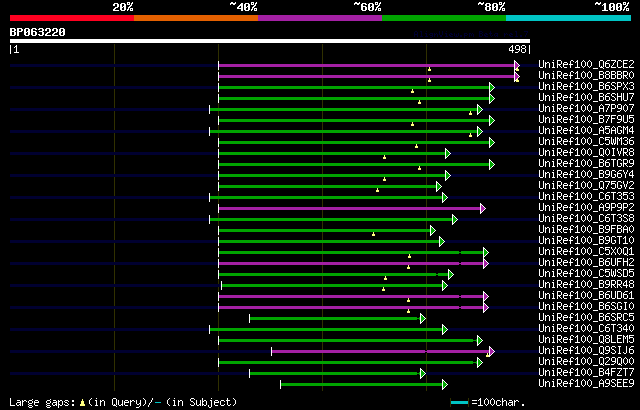This screenshot has width=640, height=410.
Task: Select the UniRef100_C6T340 label
Action: point(586,329)
